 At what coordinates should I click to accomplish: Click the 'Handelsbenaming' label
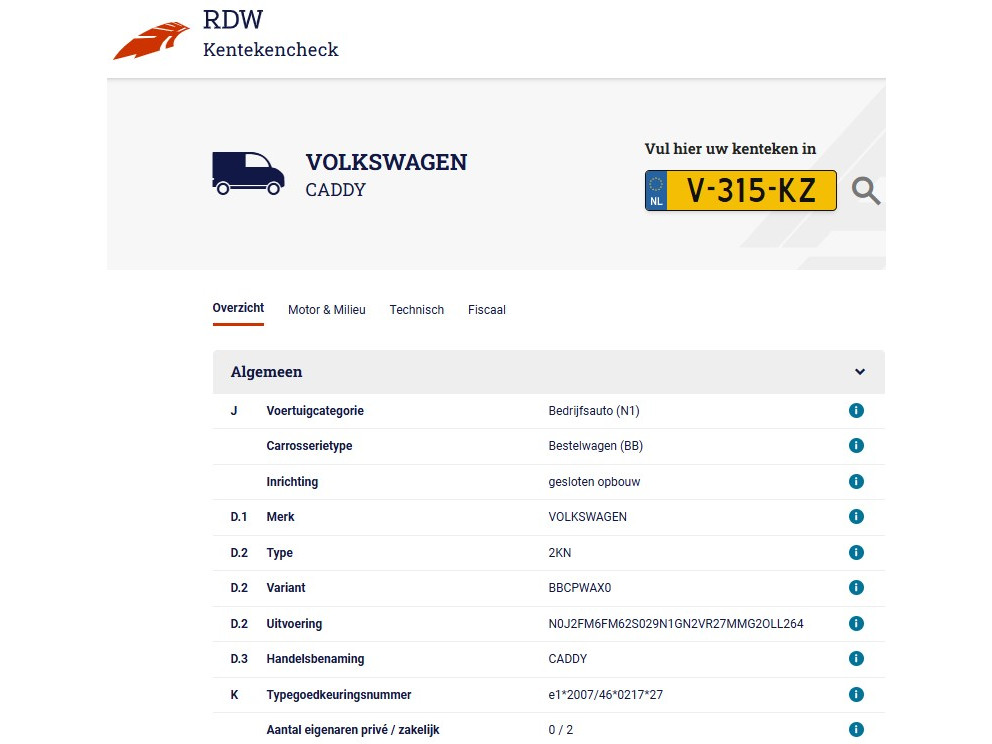coord(315,659)
